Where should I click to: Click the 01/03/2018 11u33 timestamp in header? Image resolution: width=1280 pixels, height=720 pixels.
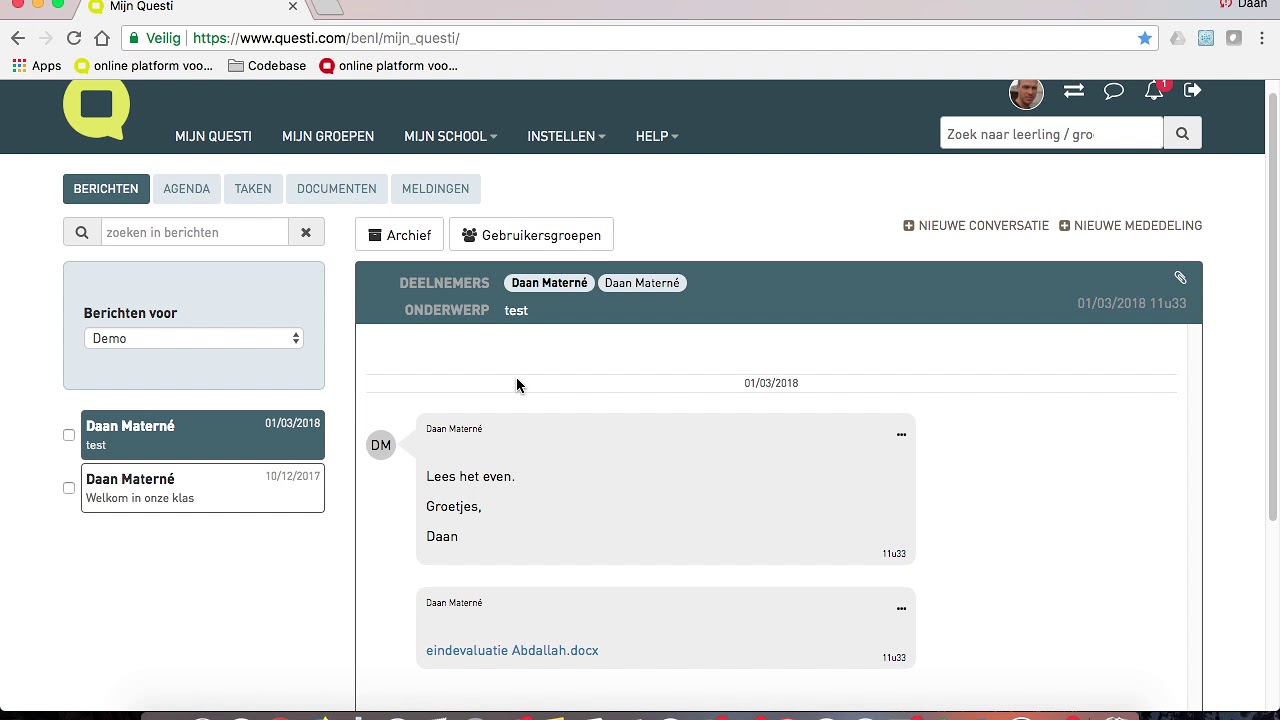1132,303
